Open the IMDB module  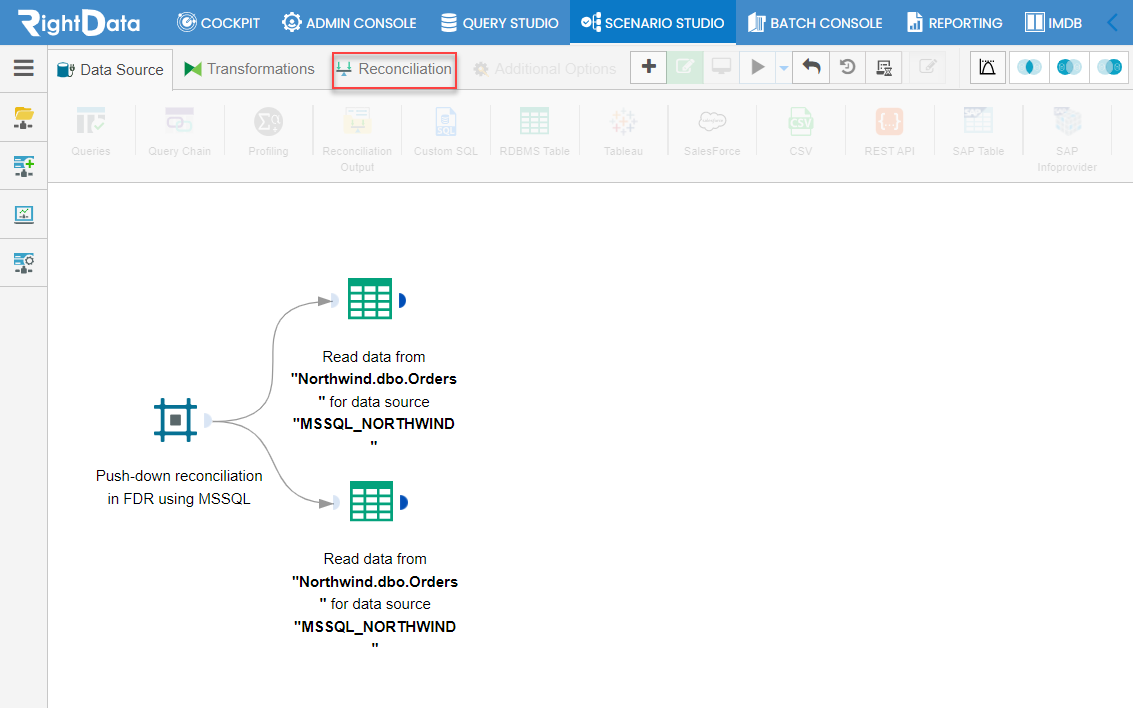coord(1054,22)
